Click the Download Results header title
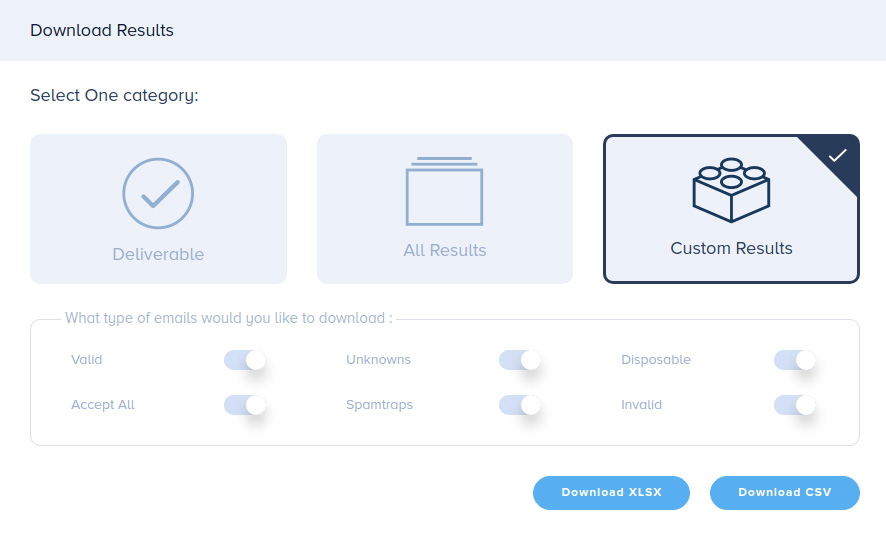Screen dimensions: 886x533 click(x=102, y=30)
